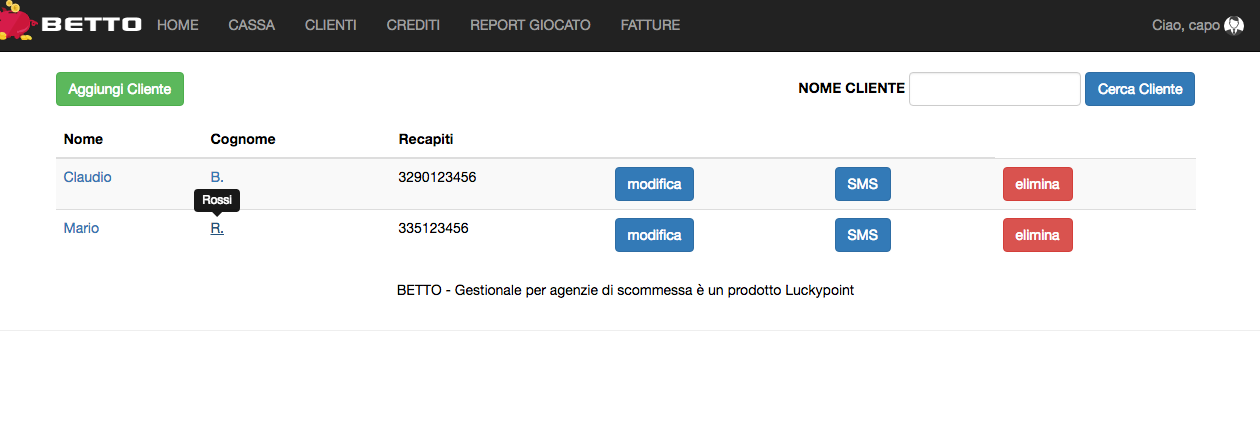Image resolution: width=1260 pixels, height=446 pixels.
Task: Select the FATTURE menu item
Action: (x=650, y=25)
